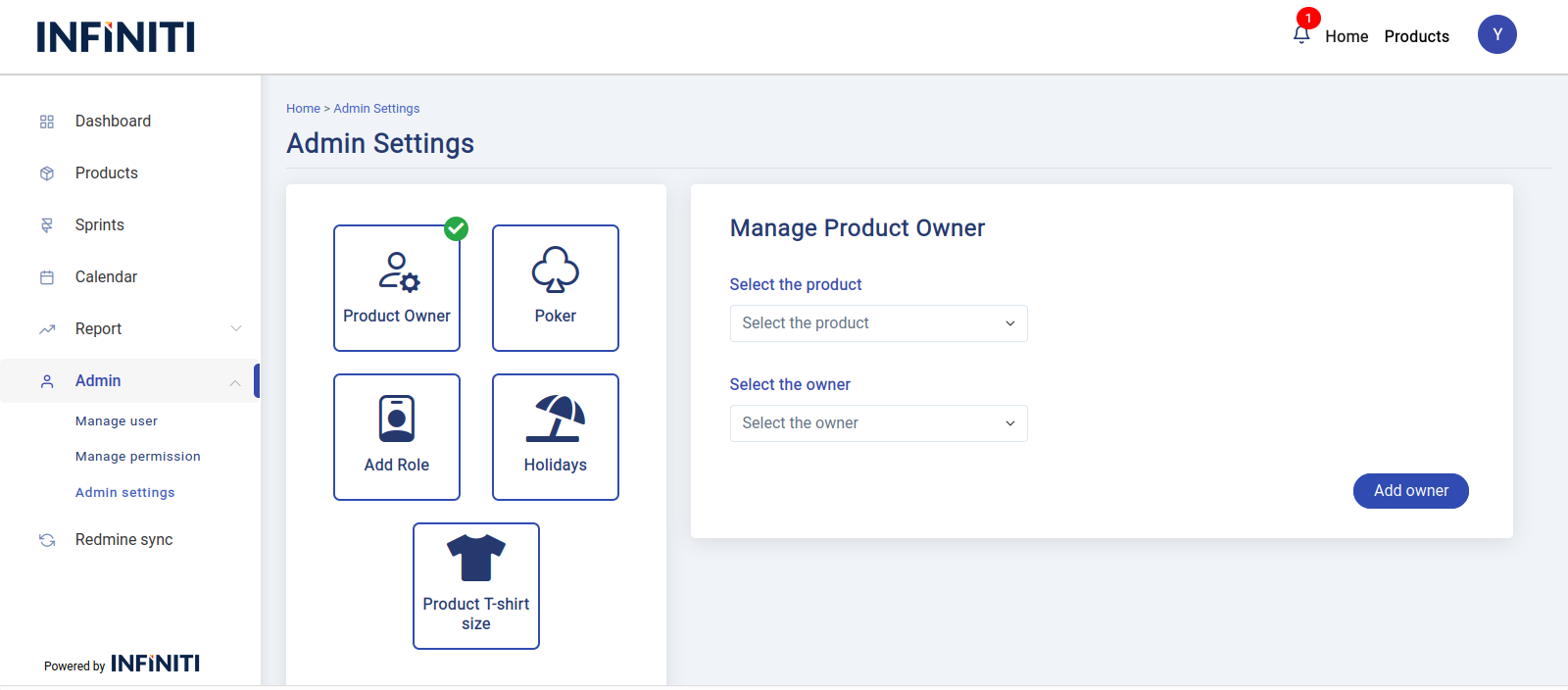Image resolution: width=1568 pixels, height=690 pixels.
Task: Click the INFINITI logo in header
Action: click(116, 37)
